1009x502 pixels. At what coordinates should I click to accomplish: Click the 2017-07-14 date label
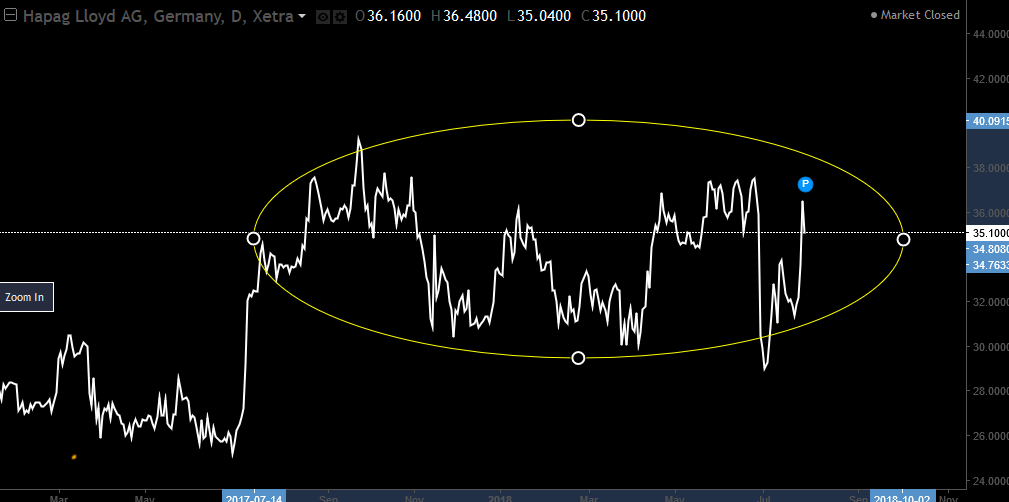254,496
